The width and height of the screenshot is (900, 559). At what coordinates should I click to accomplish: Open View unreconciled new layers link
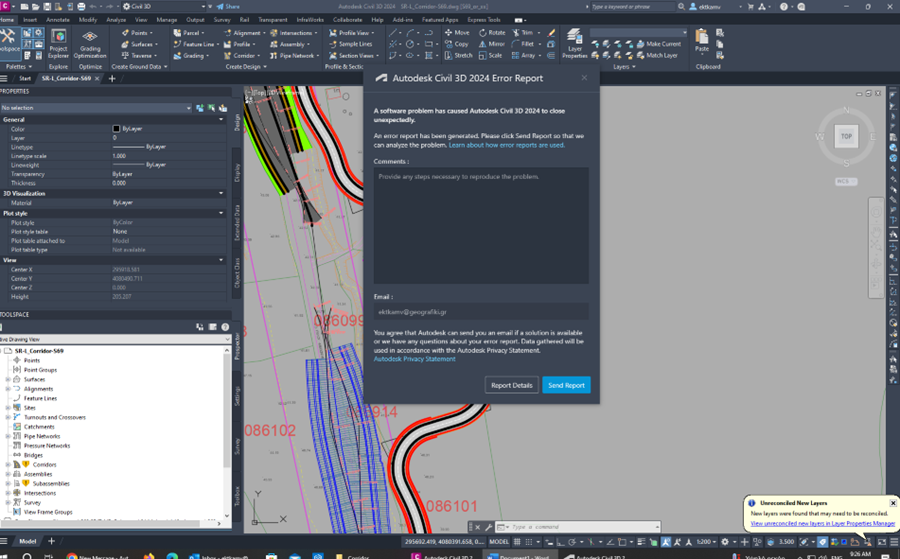(823, 523)
